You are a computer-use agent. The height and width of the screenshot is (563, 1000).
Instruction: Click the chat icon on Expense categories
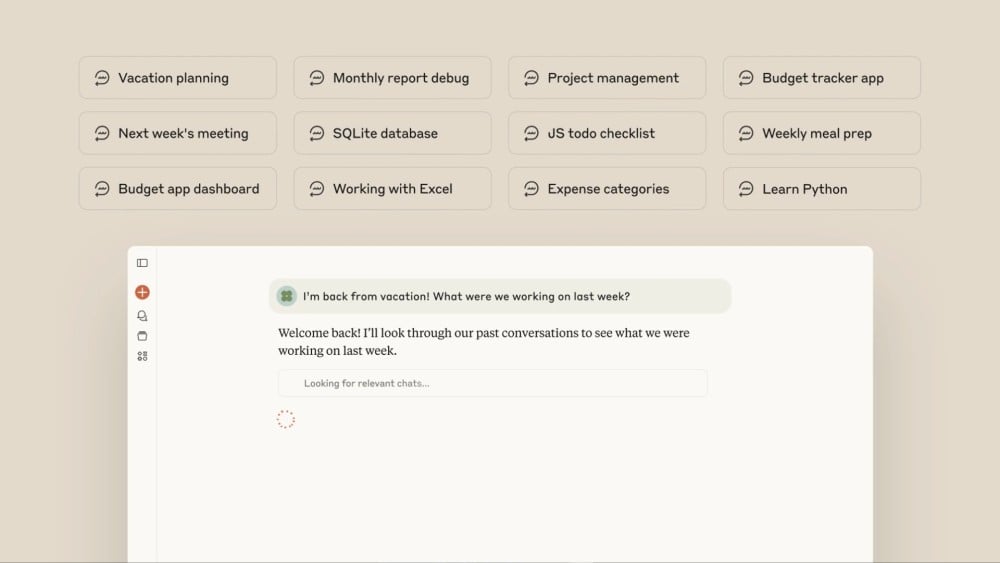coord(532,189)
